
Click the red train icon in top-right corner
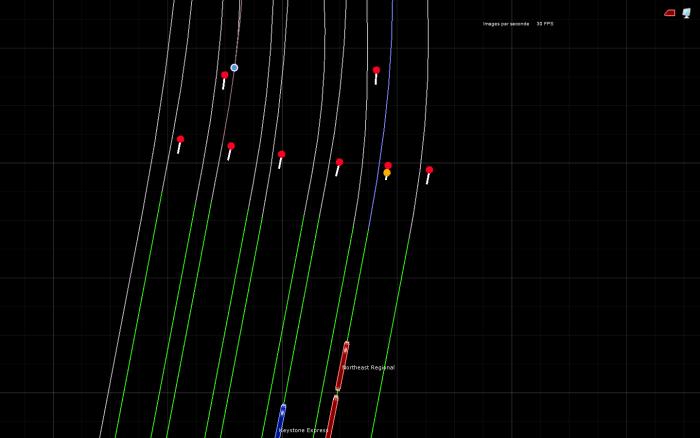point(670,13)
